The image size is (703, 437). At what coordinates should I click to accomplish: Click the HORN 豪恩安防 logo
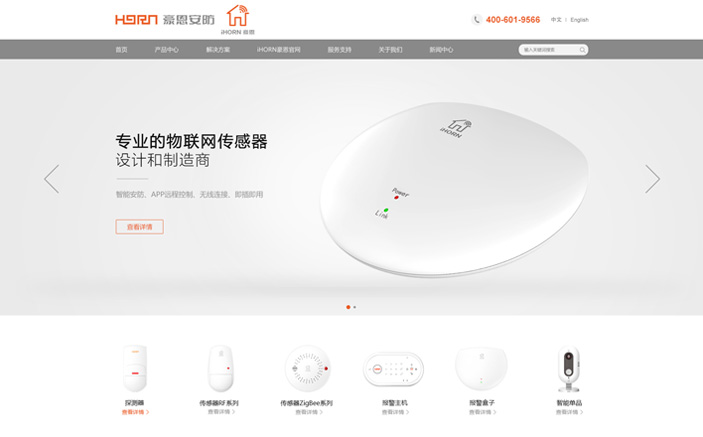165,20
